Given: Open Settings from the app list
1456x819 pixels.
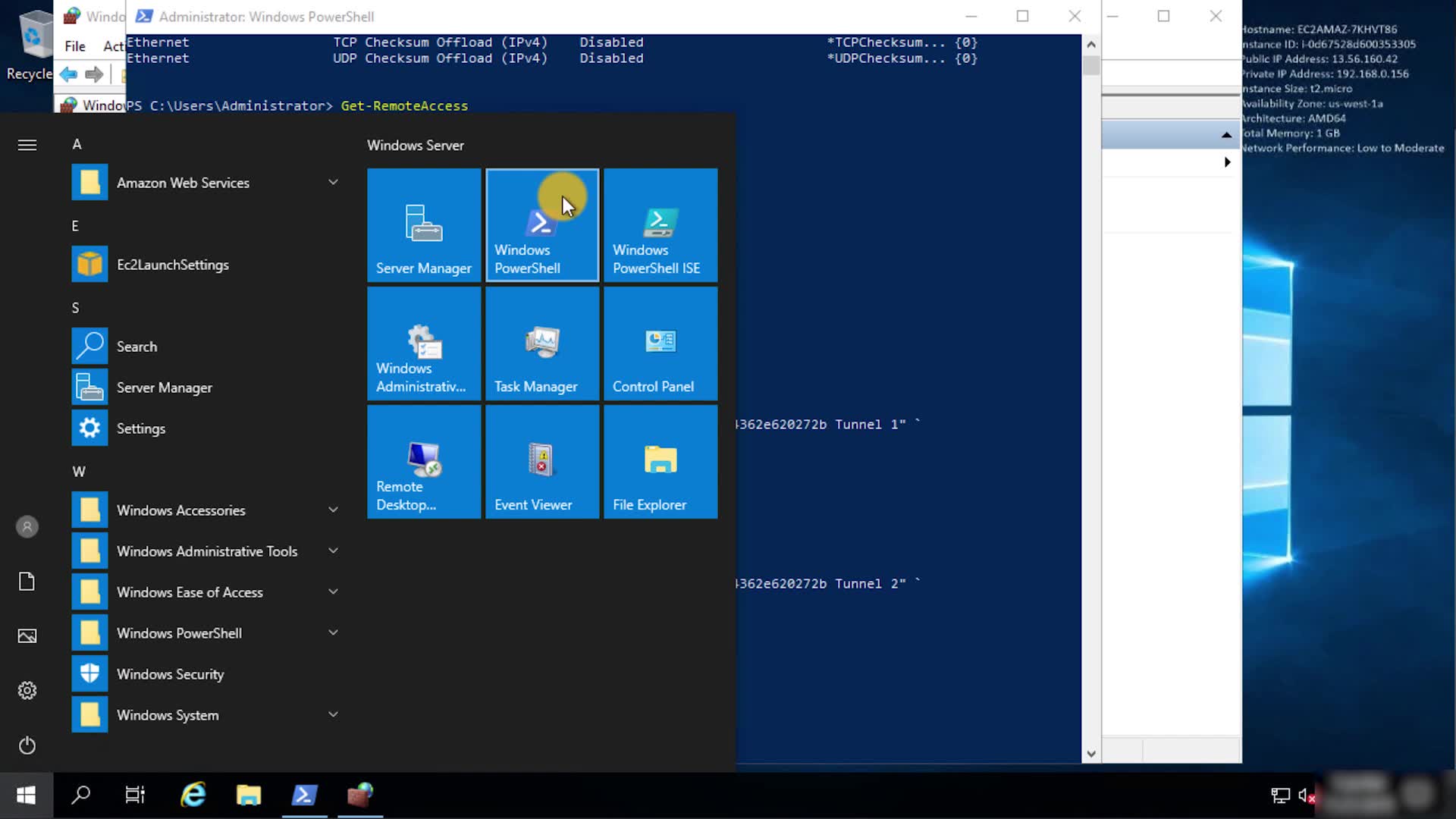Looking at the screenshot, I should click(x=140, y=428).
